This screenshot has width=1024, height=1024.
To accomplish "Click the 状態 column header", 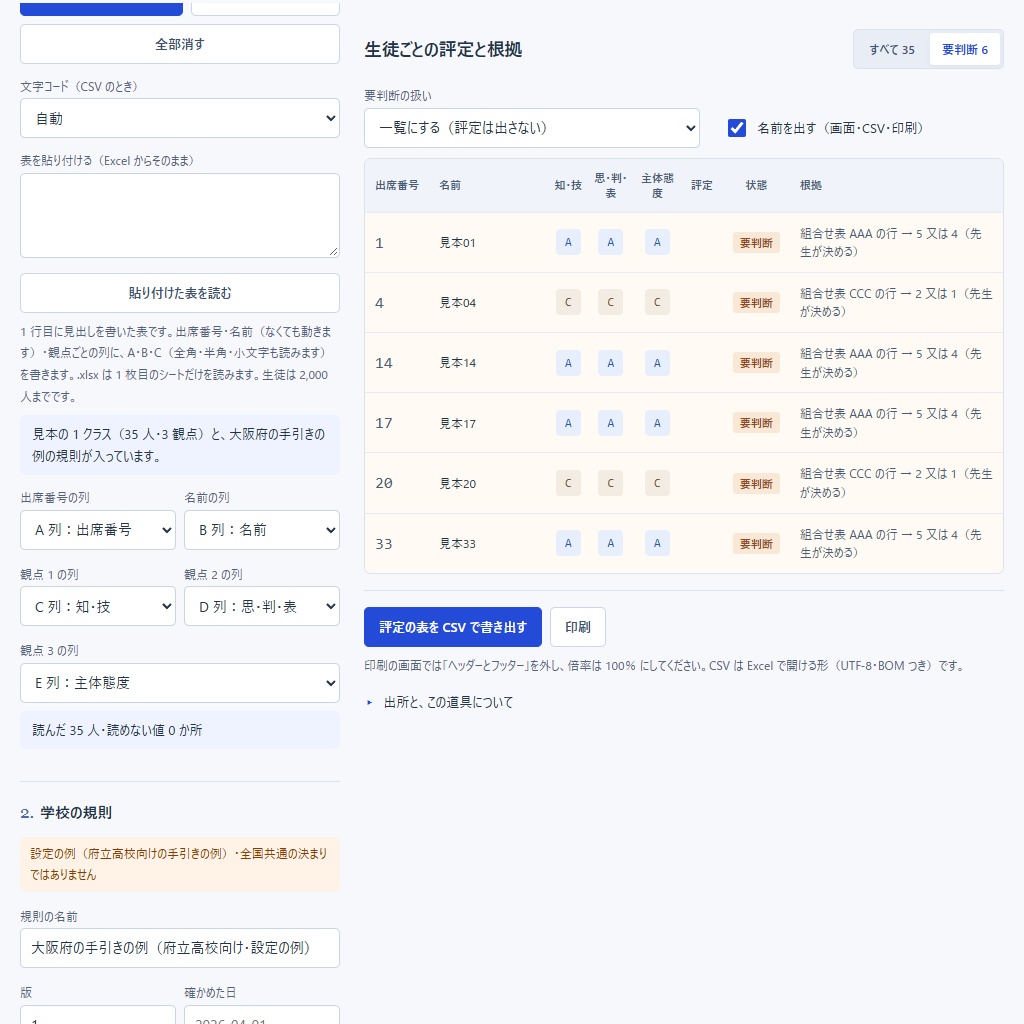I will coord(756,185).
